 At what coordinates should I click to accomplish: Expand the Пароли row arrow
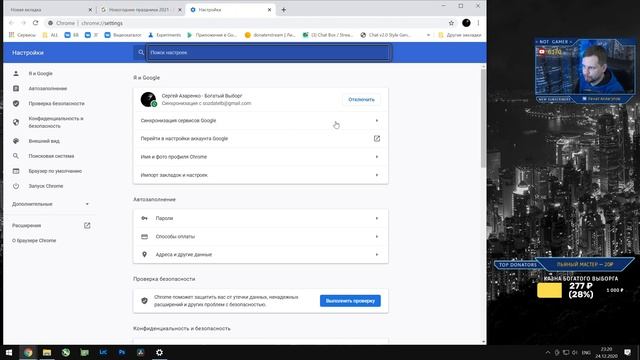pyautogui.click(x=377, y=218)
